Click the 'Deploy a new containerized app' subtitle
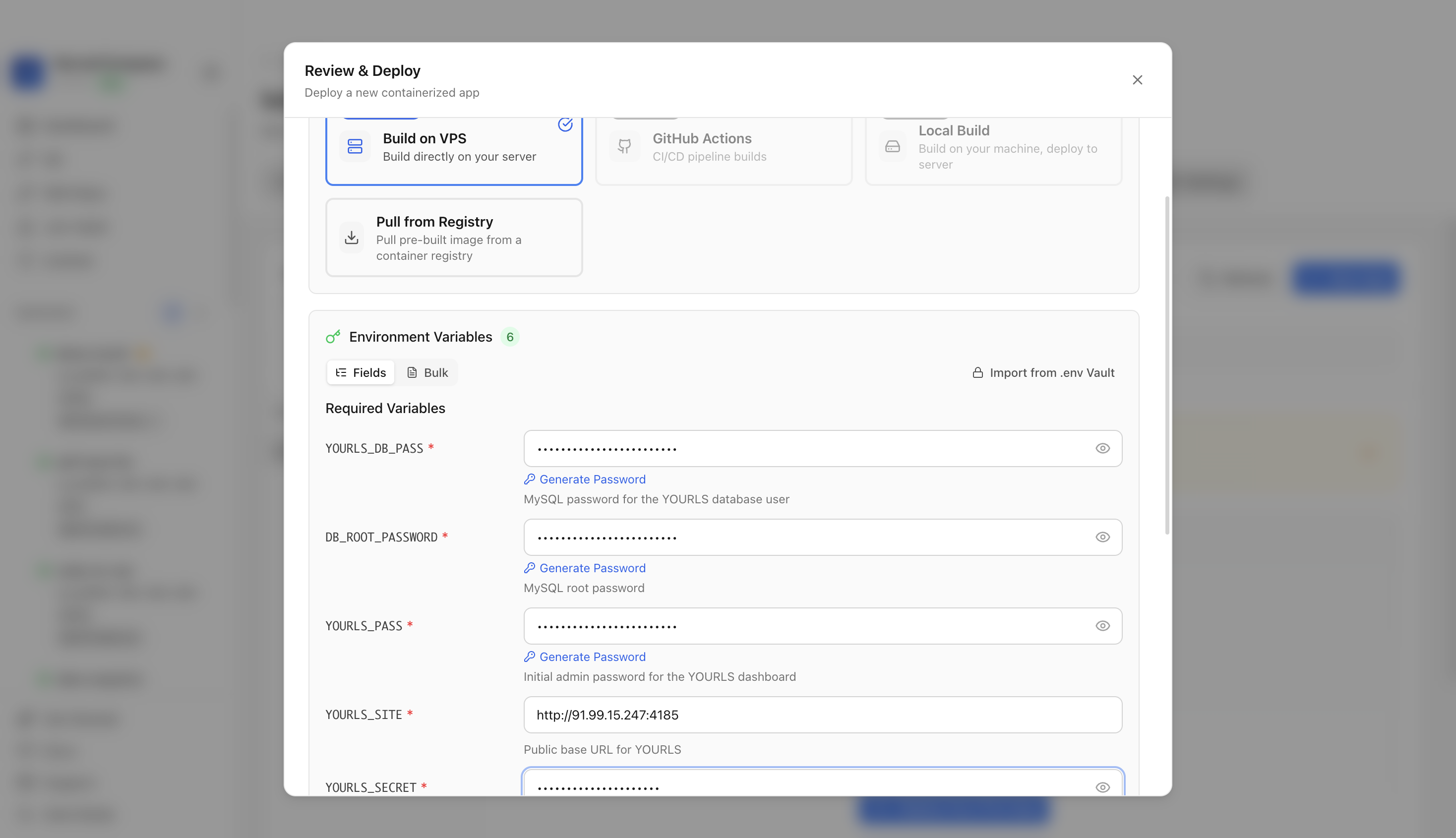Image resolution: width=1456 pixels, height=838 pixels. point(391,93)
